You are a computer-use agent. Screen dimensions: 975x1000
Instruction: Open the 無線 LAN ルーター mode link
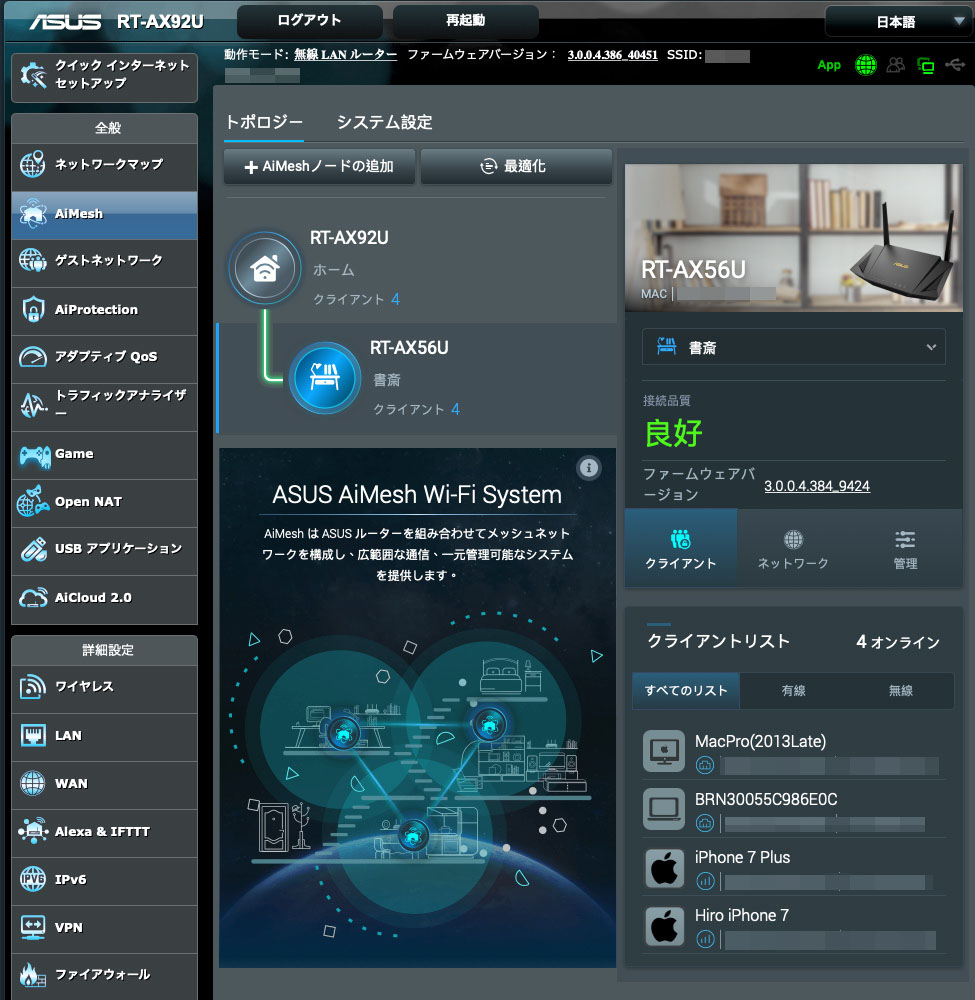pos(346,55)
